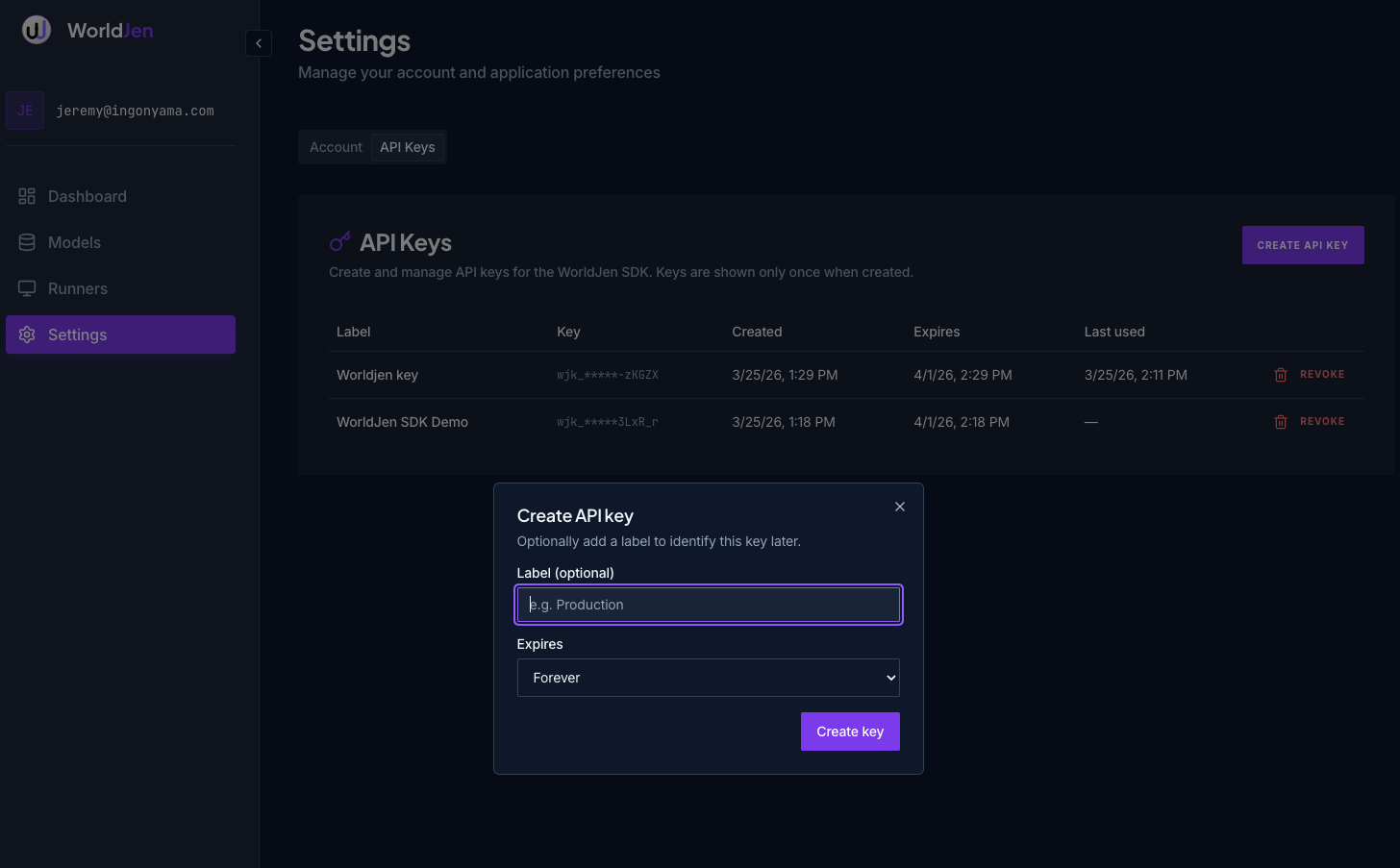1400x868 pixels.
Task: Collapse the sidebar with the chevron
Action: [258, 42]
